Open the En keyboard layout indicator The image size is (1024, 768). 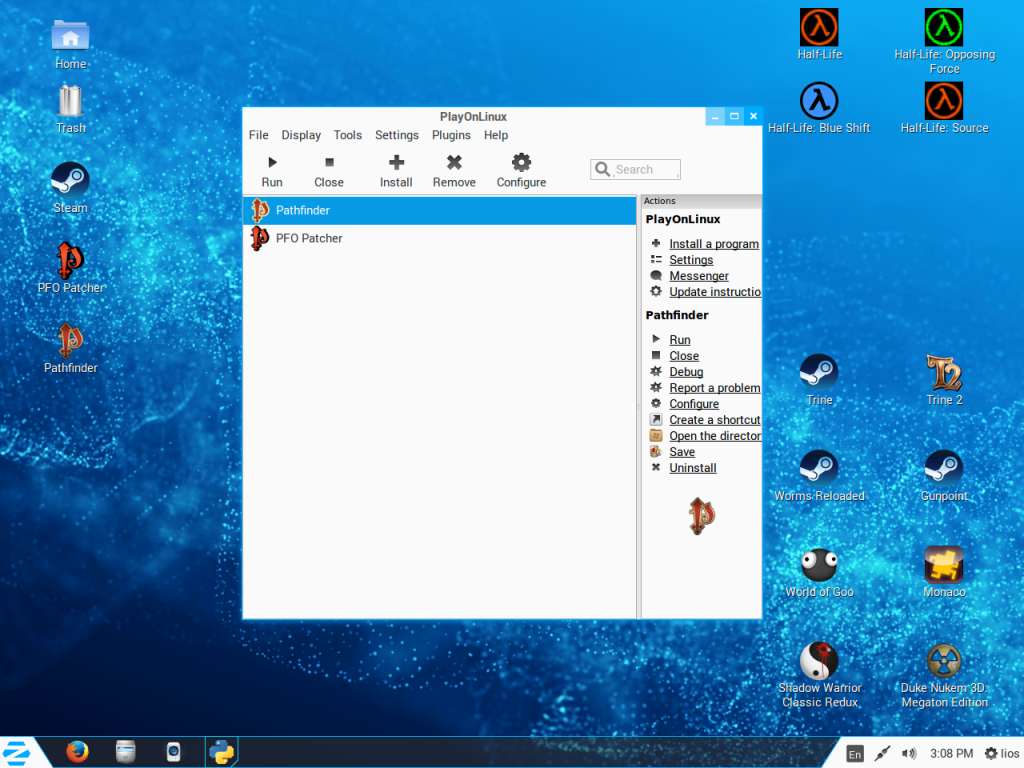pos(854,754)
